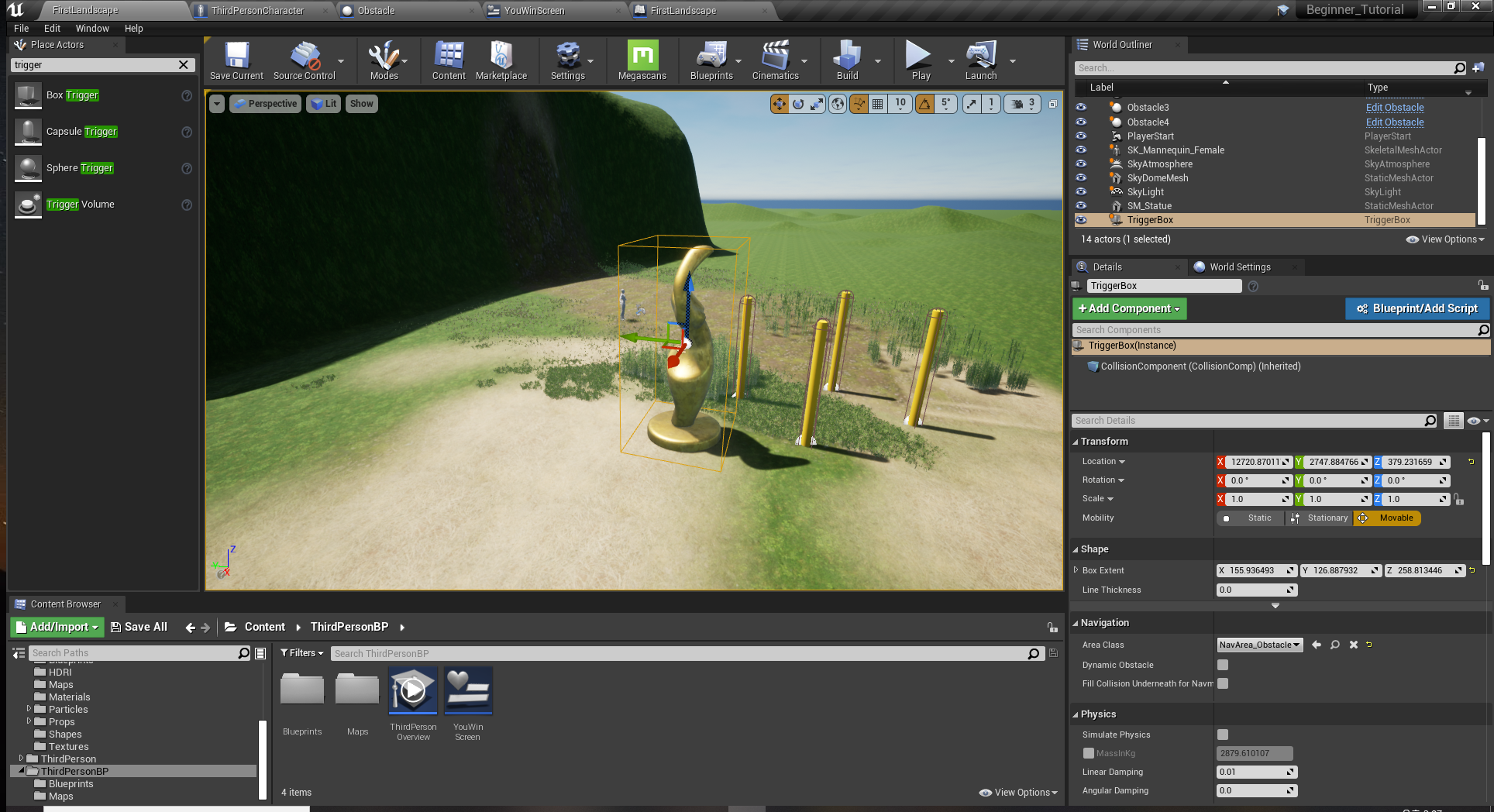Open the Lit view mode dropdown

[x=324, y=104]
